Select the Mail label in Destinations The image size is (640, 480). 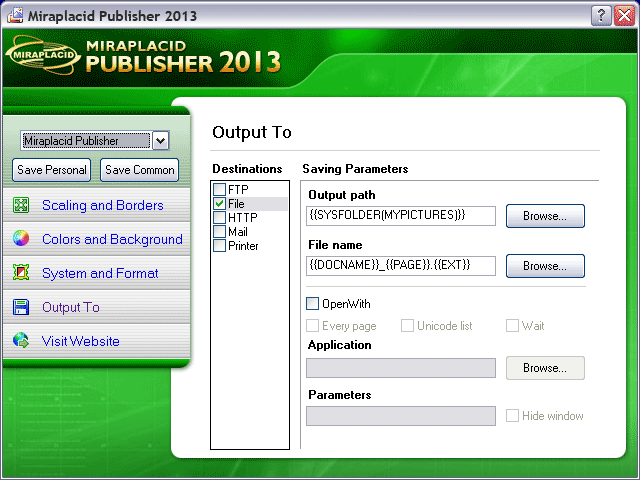click(x=238, y=232)
